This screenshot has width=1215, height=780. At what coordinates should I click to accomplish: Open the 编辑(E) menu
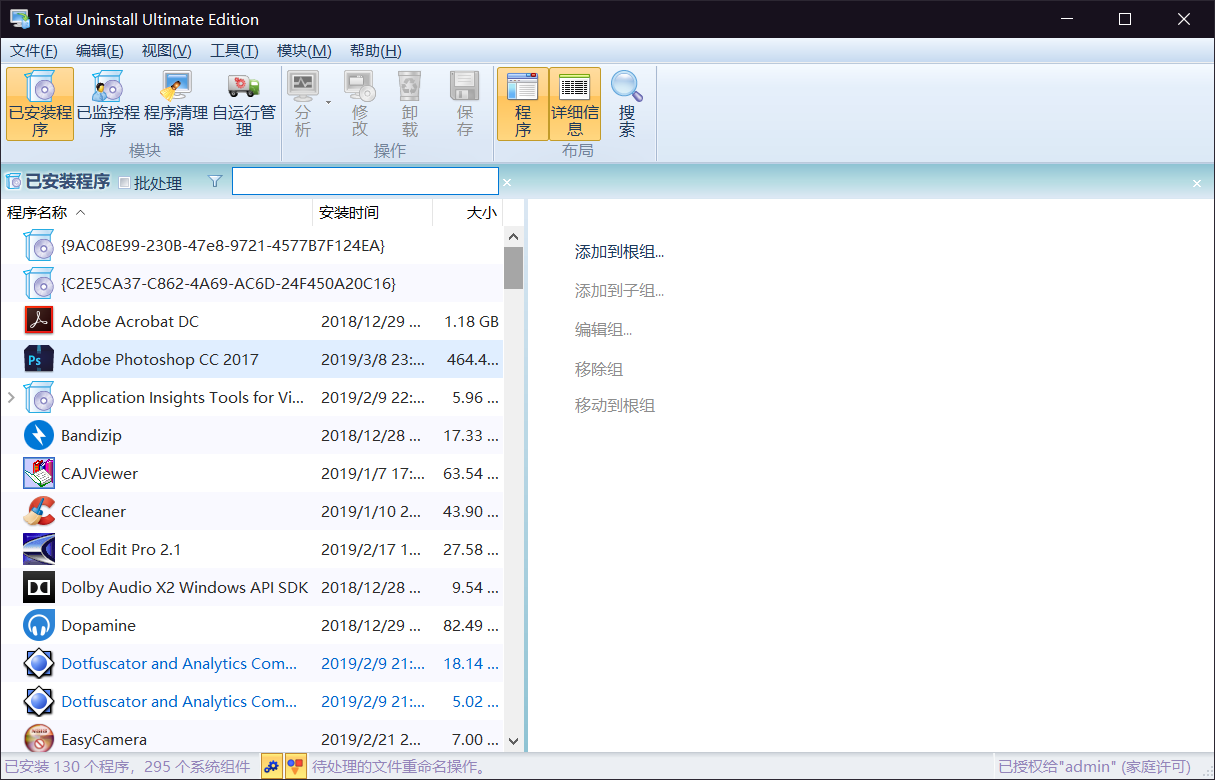(x=100, y=51)
